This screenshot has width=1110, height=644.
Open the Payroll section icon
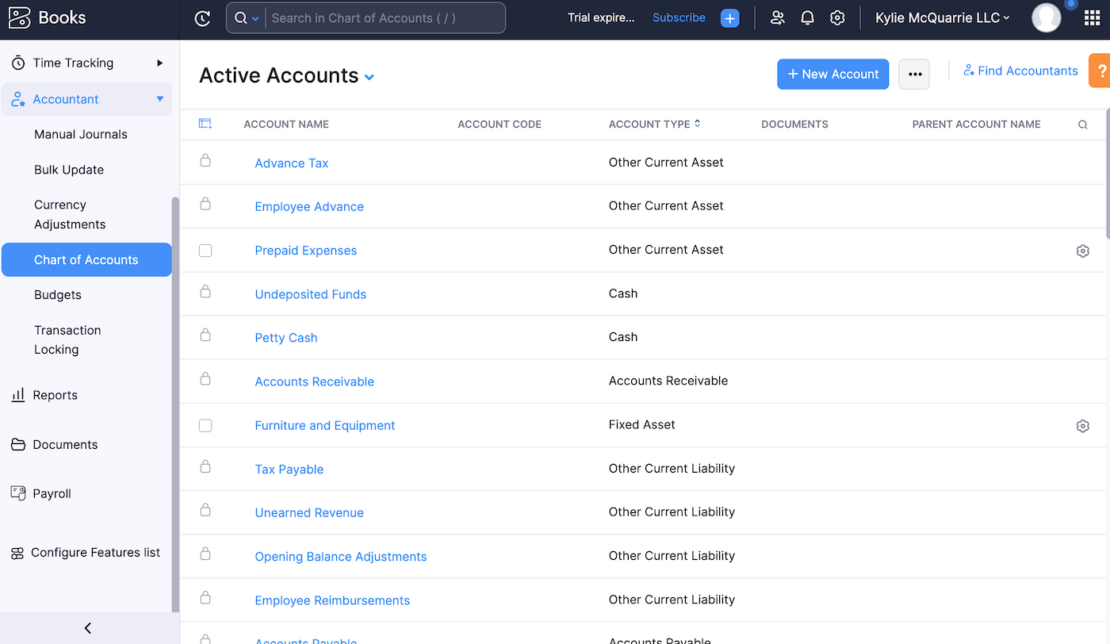pos(17,493)
